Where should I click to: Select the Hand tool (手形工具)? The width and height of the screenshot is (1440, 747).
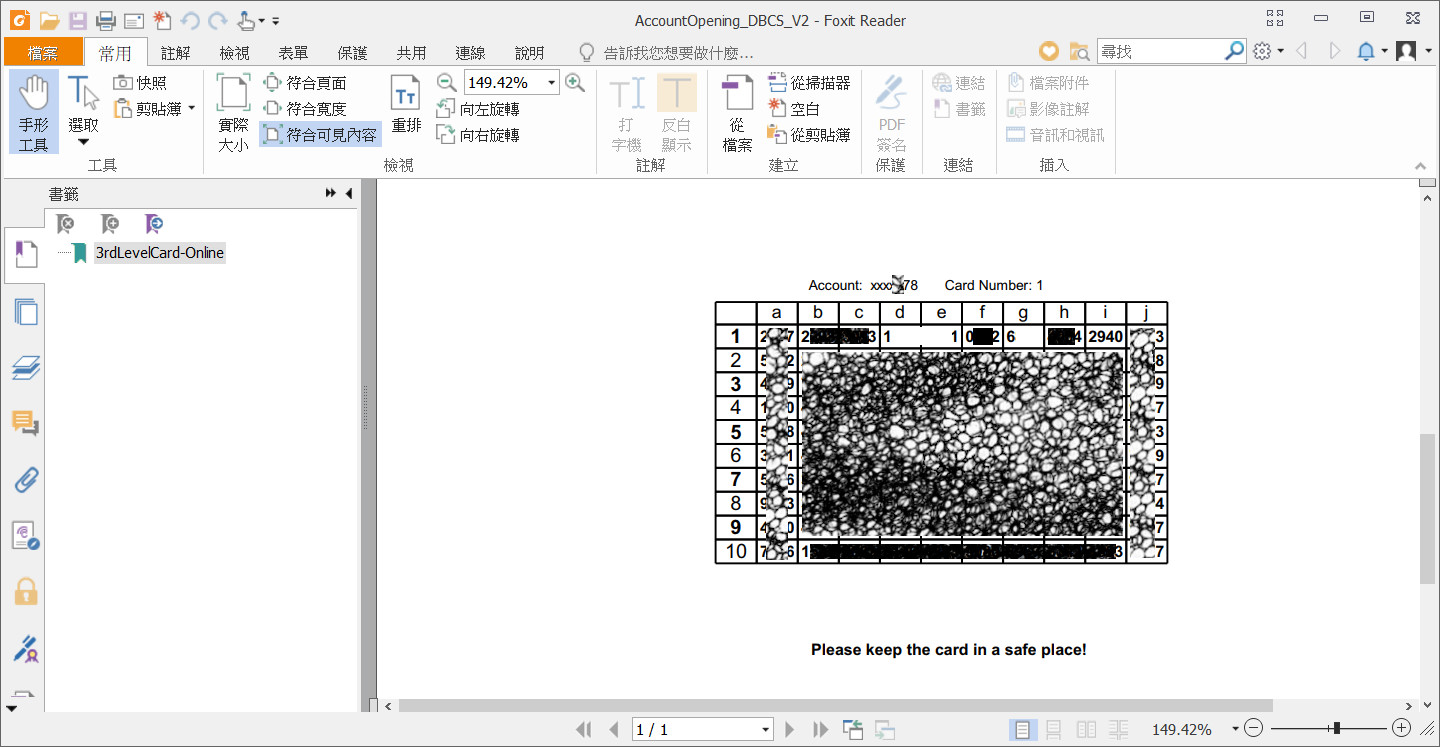[x=34, y=112]
